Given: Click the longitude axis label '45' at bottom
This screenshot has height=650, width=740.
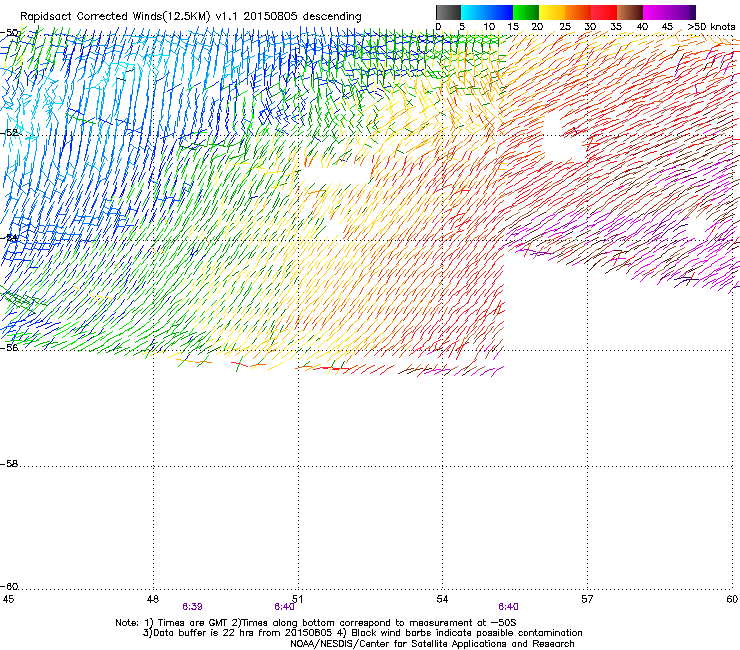Looking at the screenshot, I should tap(8, 599).
